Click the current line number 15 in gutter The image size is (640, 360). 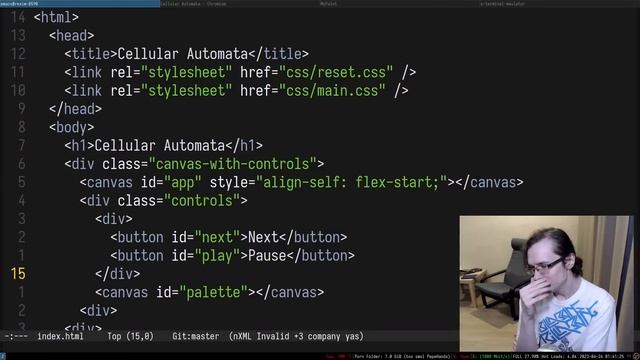(18, 274)
